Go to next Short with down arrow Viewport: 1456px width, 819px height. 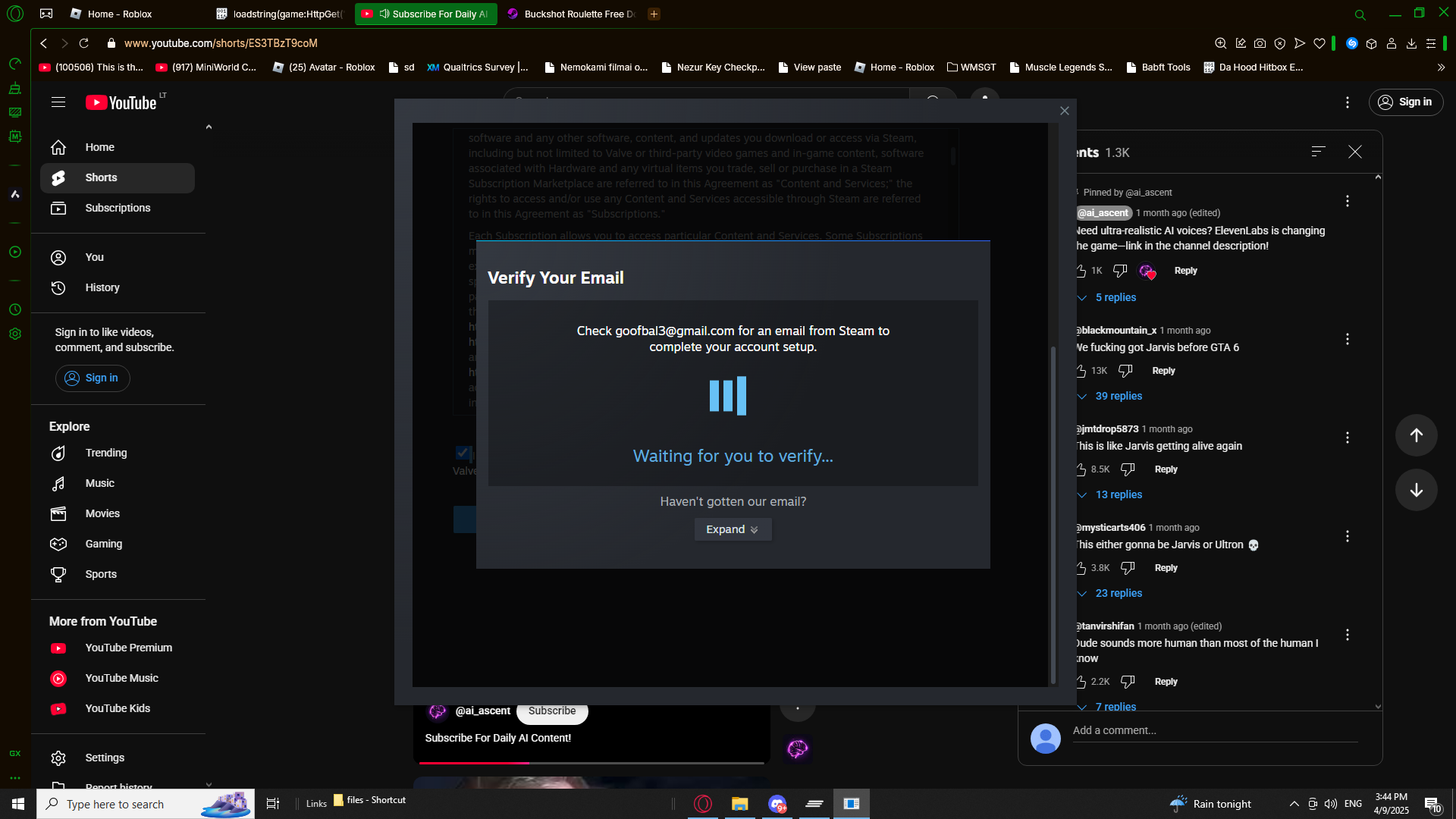pos(1417,490)
